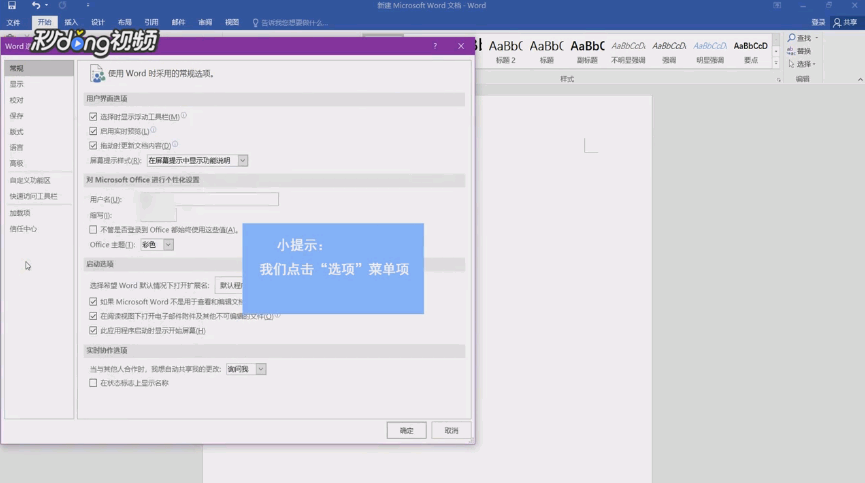865x483 pixels.
Task: Apply the 明显强调 style
Action: coord(709,52)
